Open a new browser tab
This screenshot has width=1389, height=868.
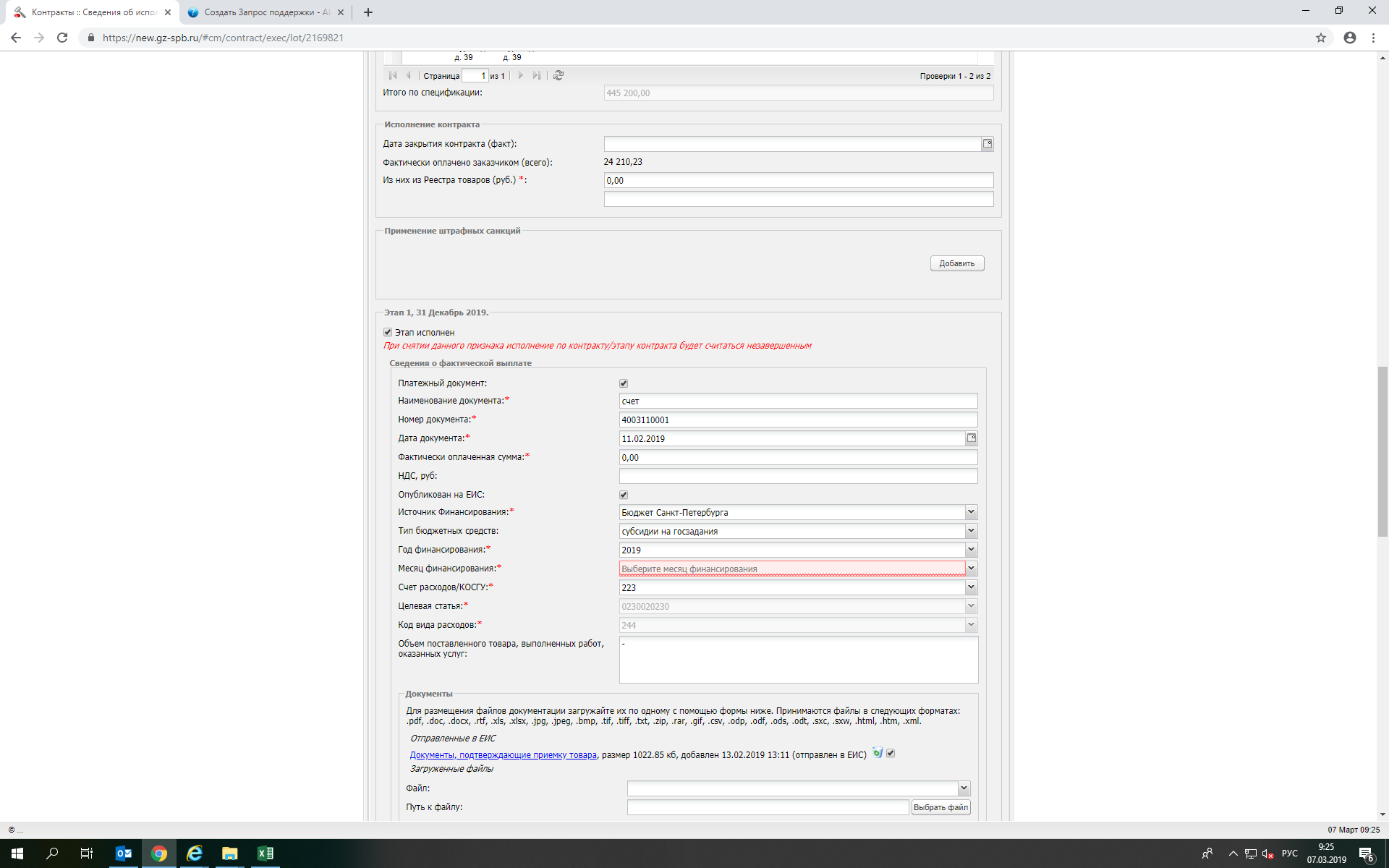pyautogui.click(x=368, y=12)
